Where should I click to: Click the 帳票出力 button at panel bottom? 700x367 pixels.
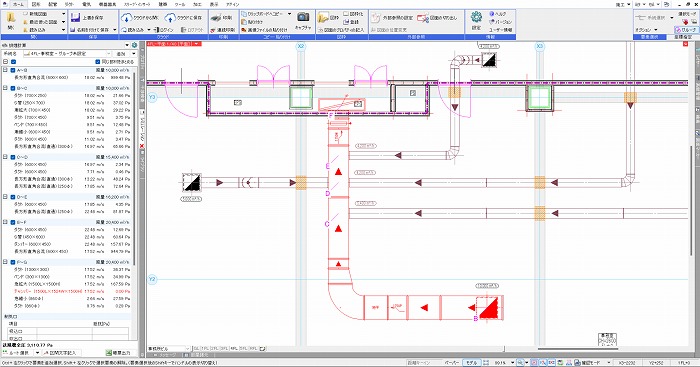[x=118, y=353]
